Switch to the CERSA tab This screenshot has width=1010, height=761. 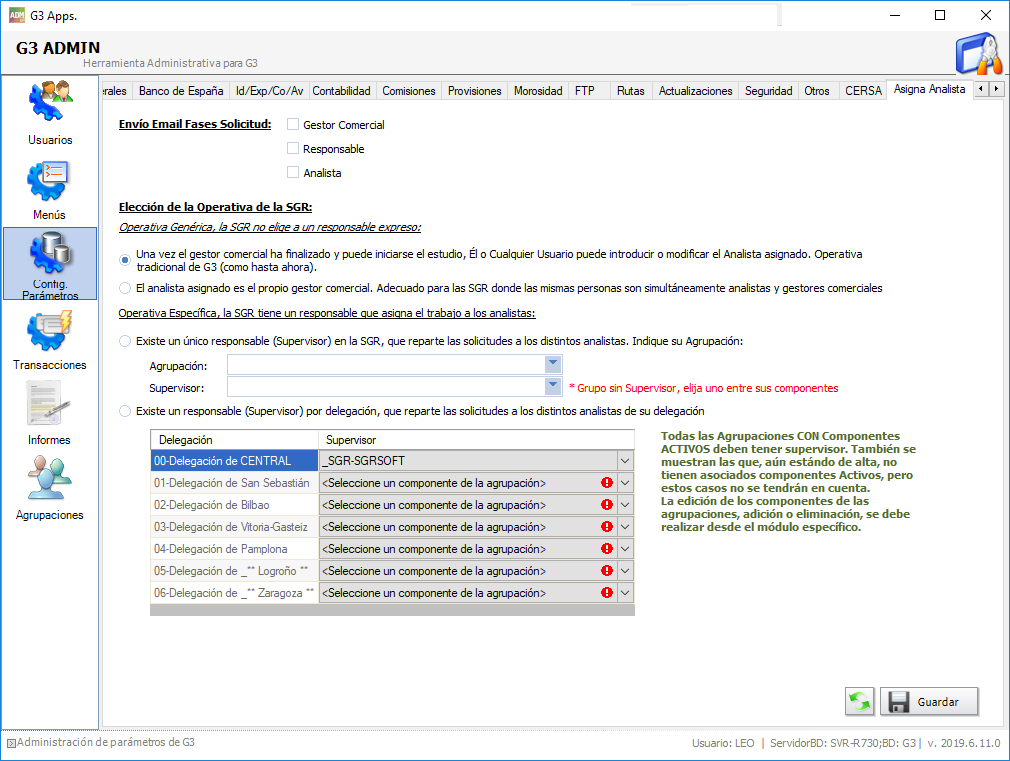(863, 91)
